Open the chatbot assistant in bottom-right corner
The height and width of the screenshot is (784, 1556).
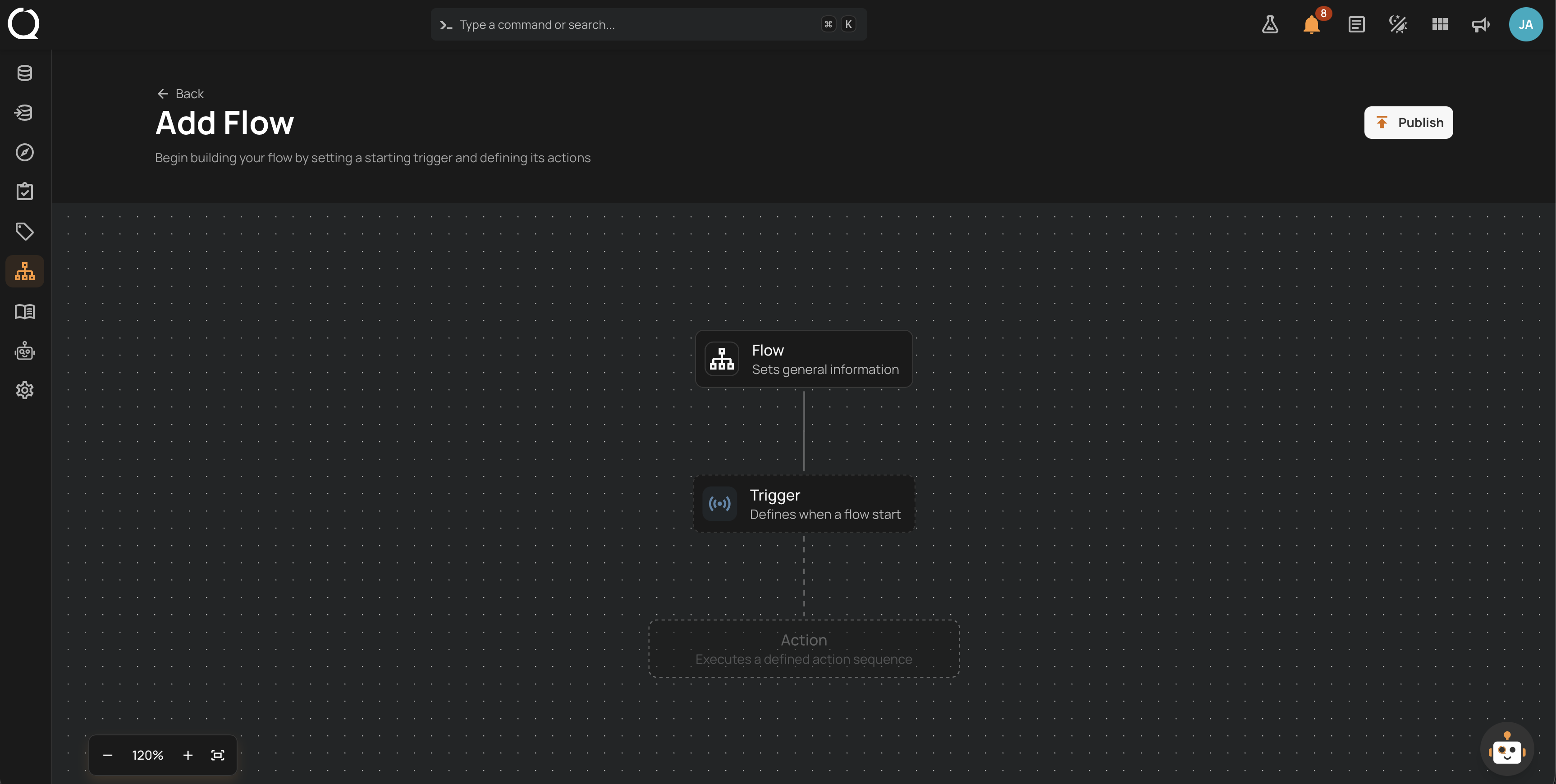coord(1507,749)
